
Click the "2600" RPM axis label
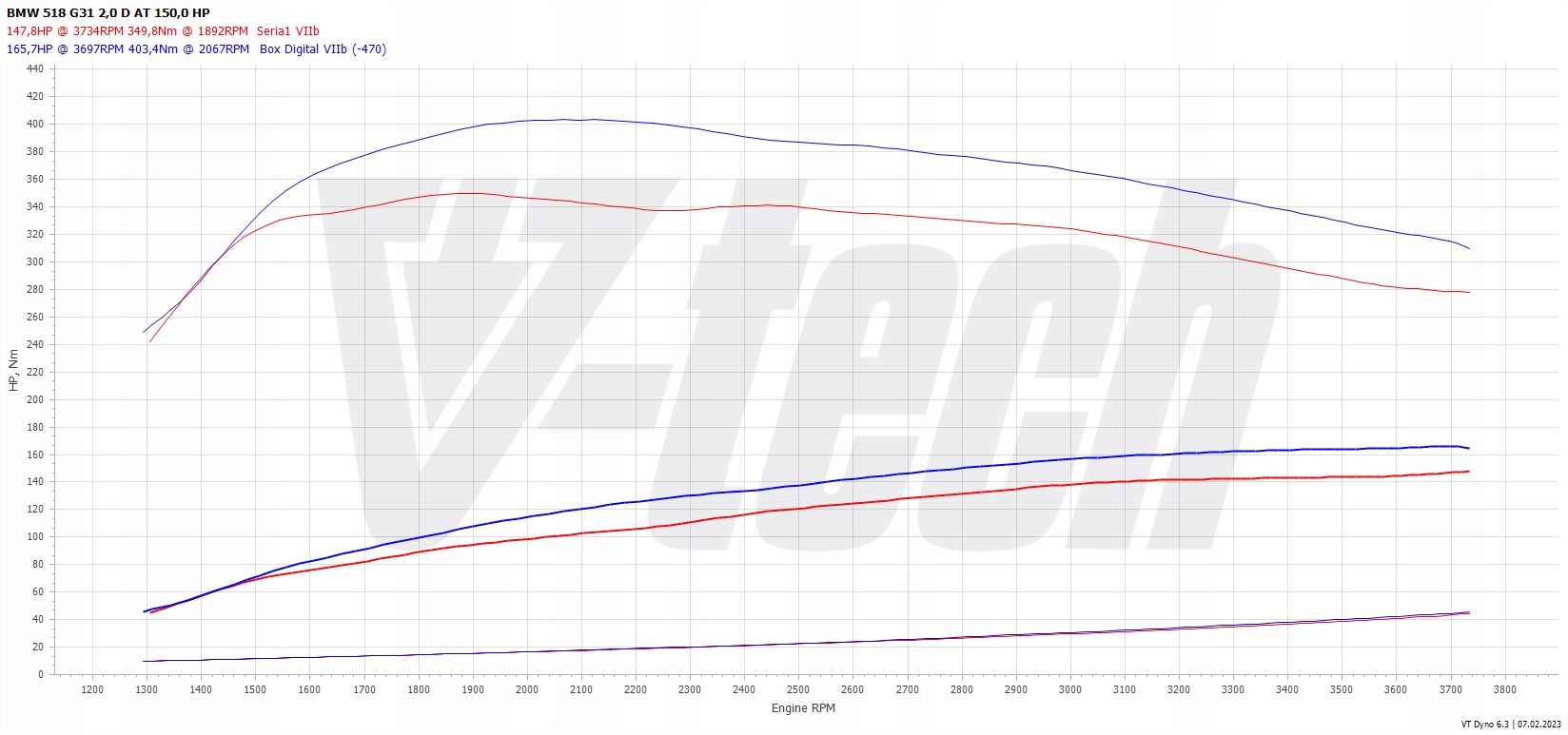pyautogui.click(x=853, y=690)
